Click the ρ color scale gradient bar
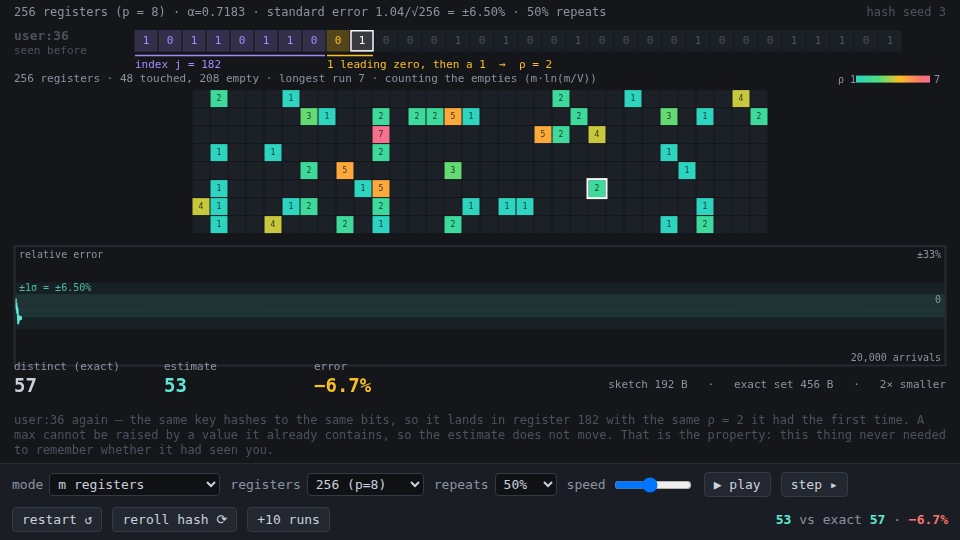The width and height of the screenshot is (960, 540). pyautogui.click(x=893, y=79)
